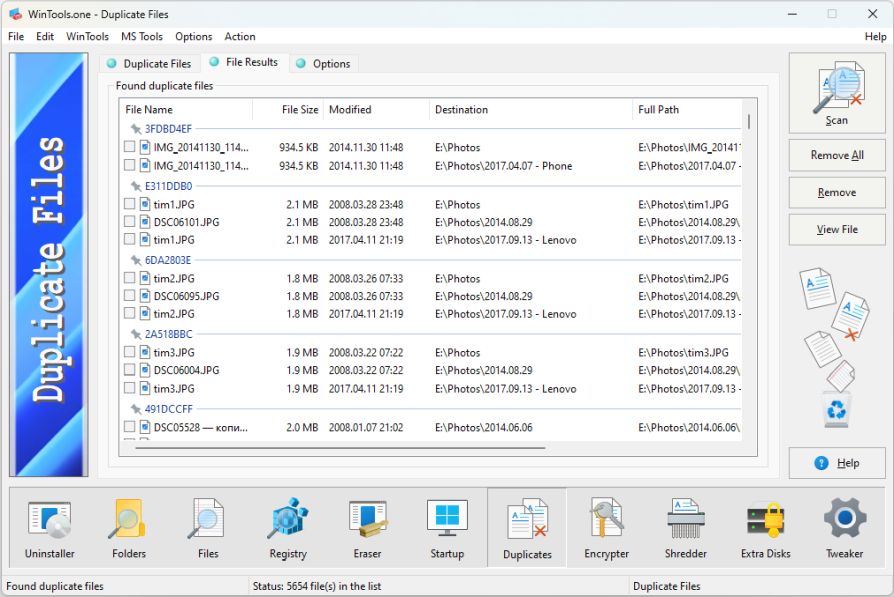Image resolution: width=894 pixels, height=597 pixels.
Task: Open the Options menu in menu bar
Action: 193,36
